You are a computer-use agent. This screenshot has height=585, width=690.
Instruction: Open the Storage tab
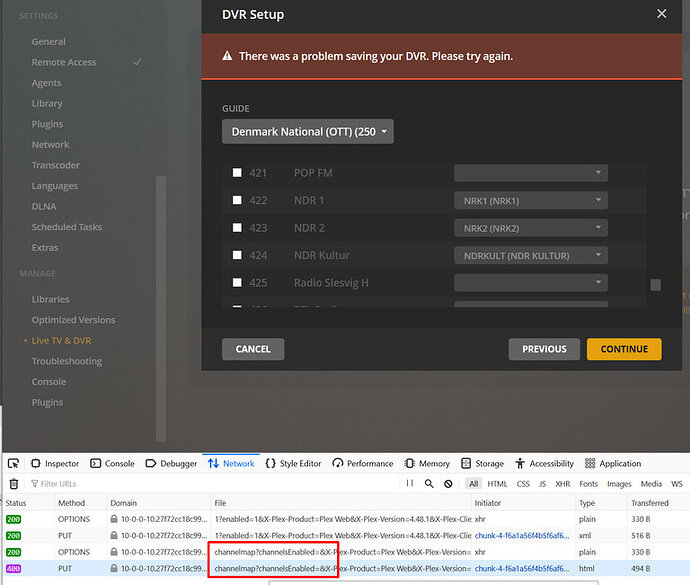point(482,464)
